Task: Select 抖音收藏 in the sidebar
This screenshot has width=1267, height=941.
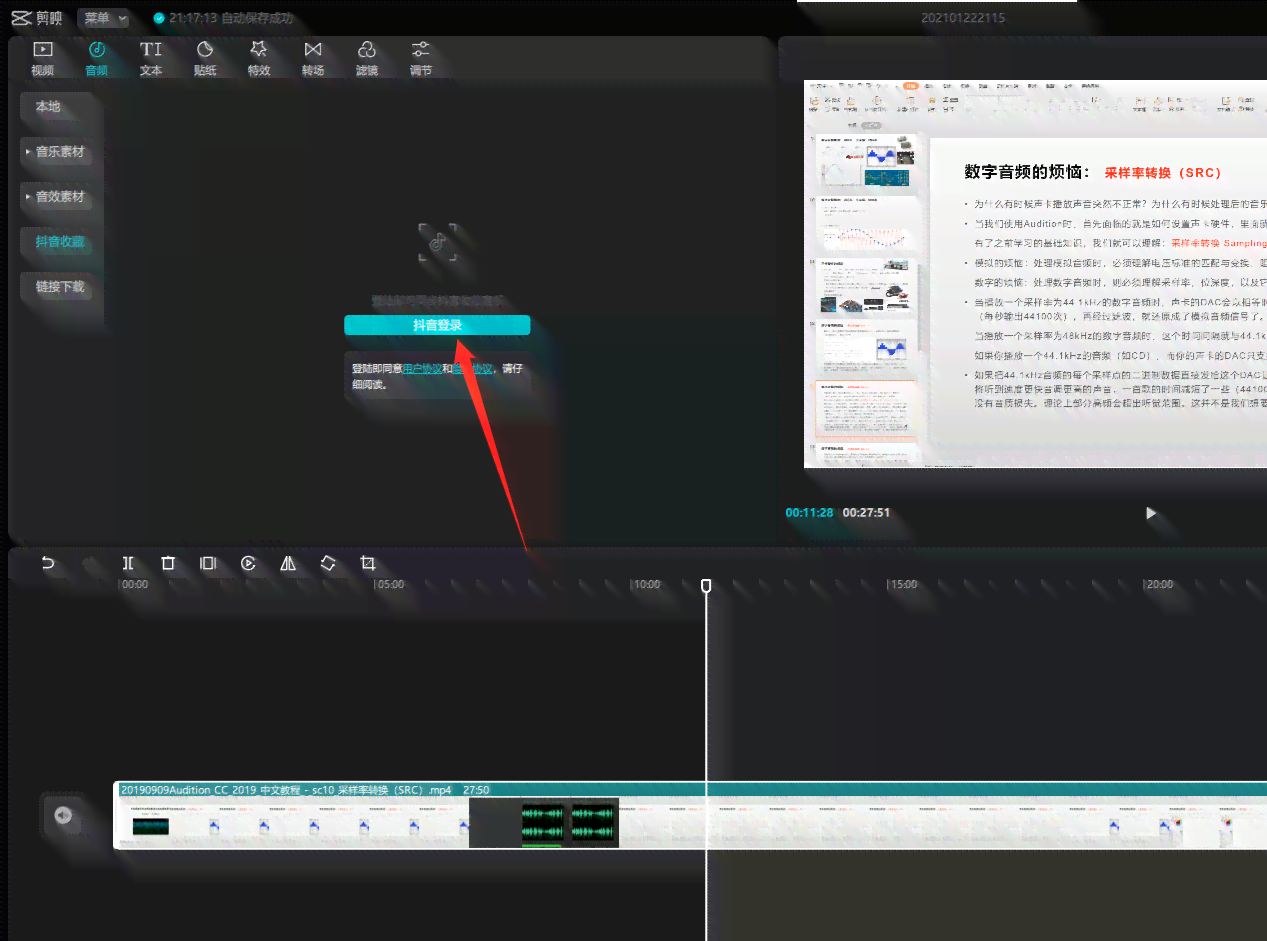Action: (57, 242)
